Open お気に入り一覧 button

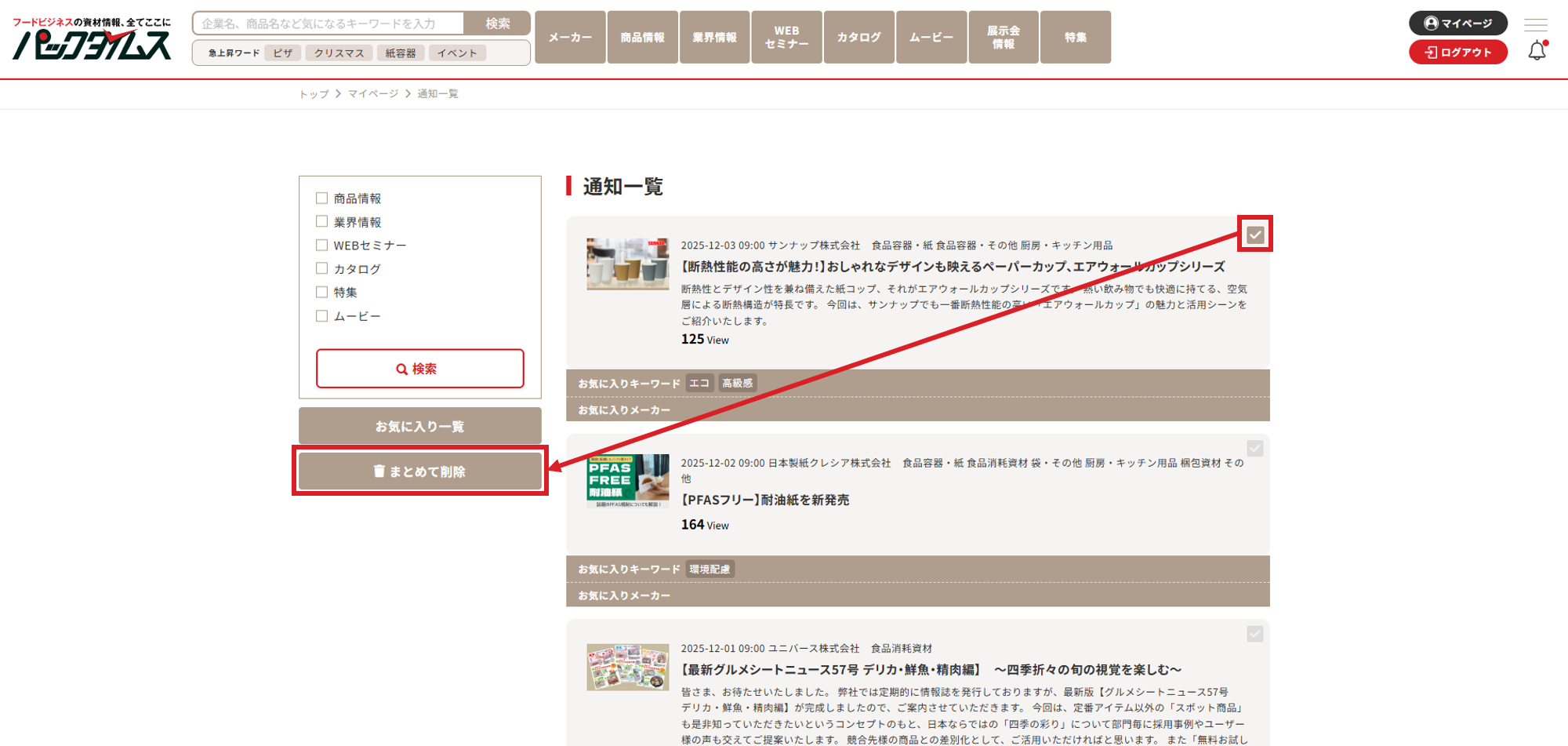click(419, 426)
